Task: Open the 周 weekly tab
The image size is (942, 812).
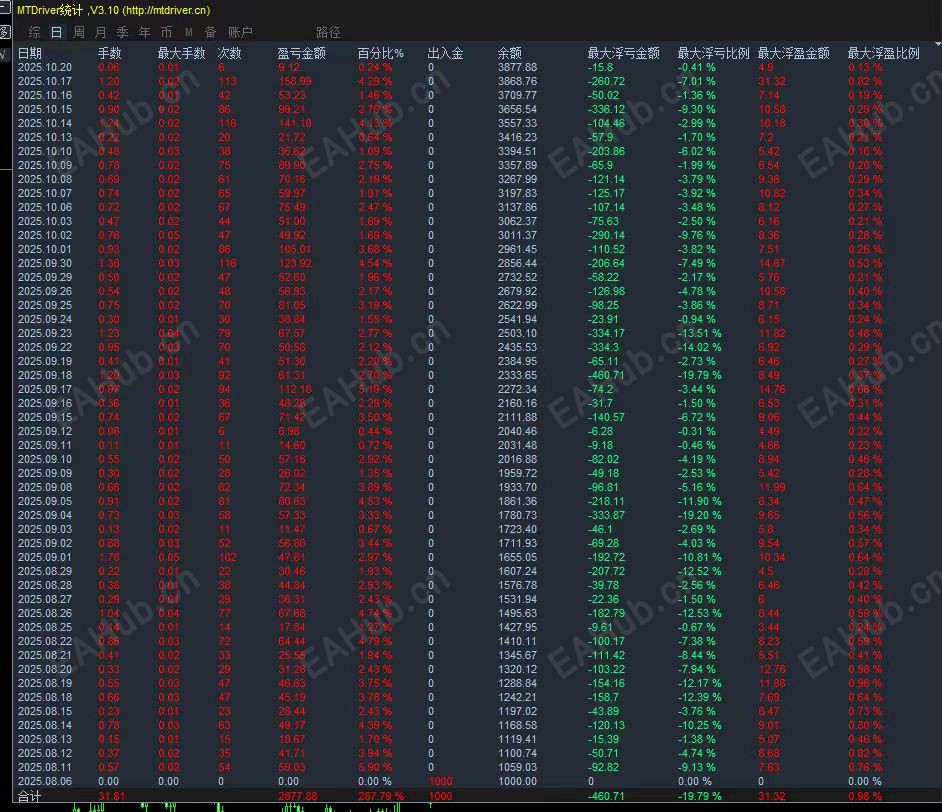Action: tap(79, 32)
